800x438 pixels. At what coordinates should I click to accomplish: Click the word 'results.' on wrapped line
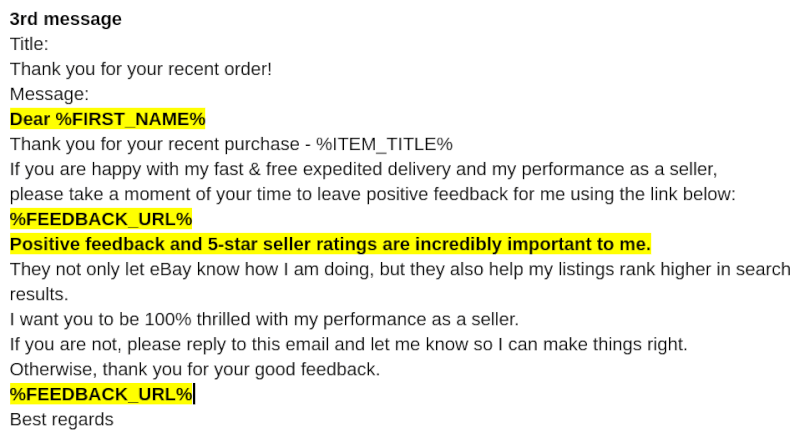(39, 294)
